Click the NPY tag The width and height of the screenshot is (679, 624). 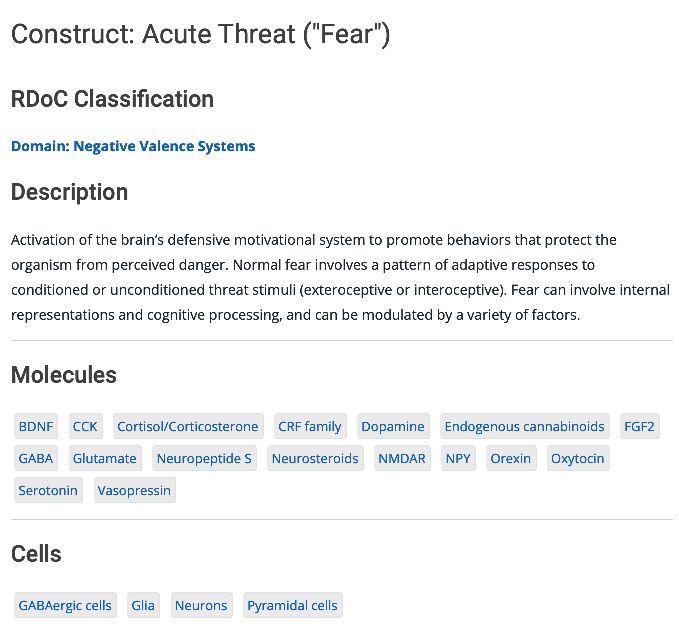tap(459, 459)
